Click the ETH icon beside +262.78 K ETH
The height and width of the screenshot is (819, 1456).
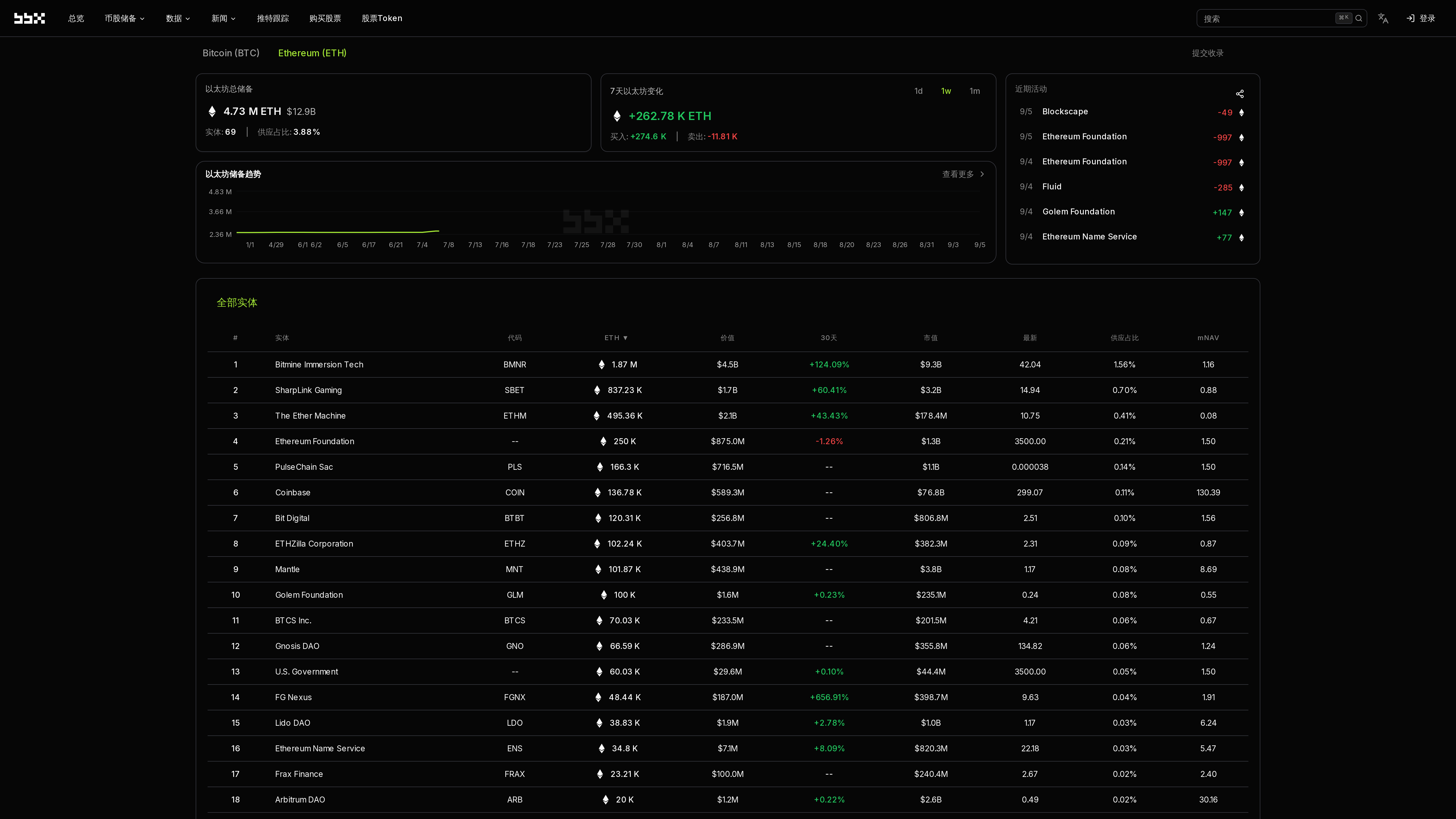[617, 116]
